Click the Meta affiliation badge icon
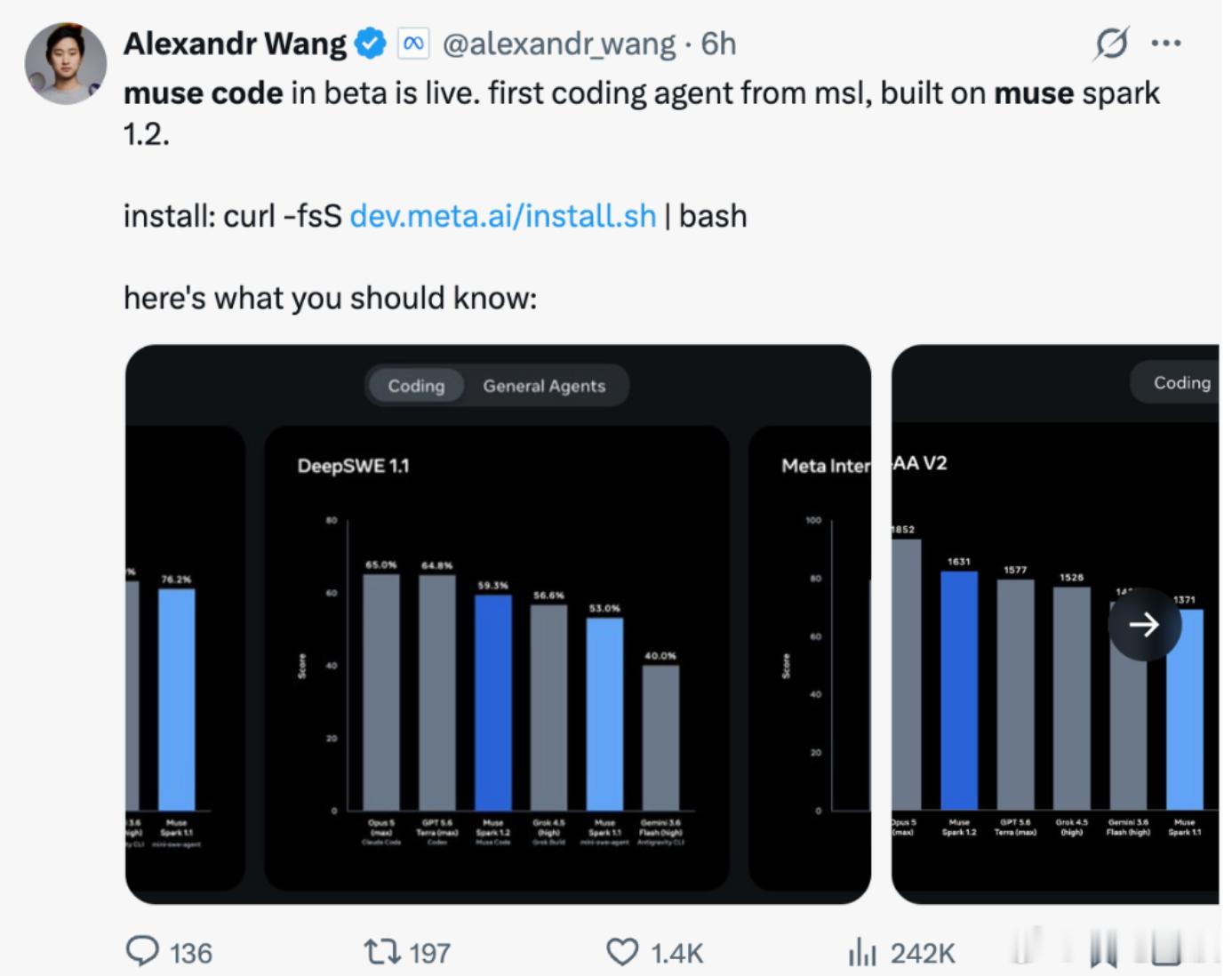This screenshot has height=976, width=1232. click(x=413, y=44)
